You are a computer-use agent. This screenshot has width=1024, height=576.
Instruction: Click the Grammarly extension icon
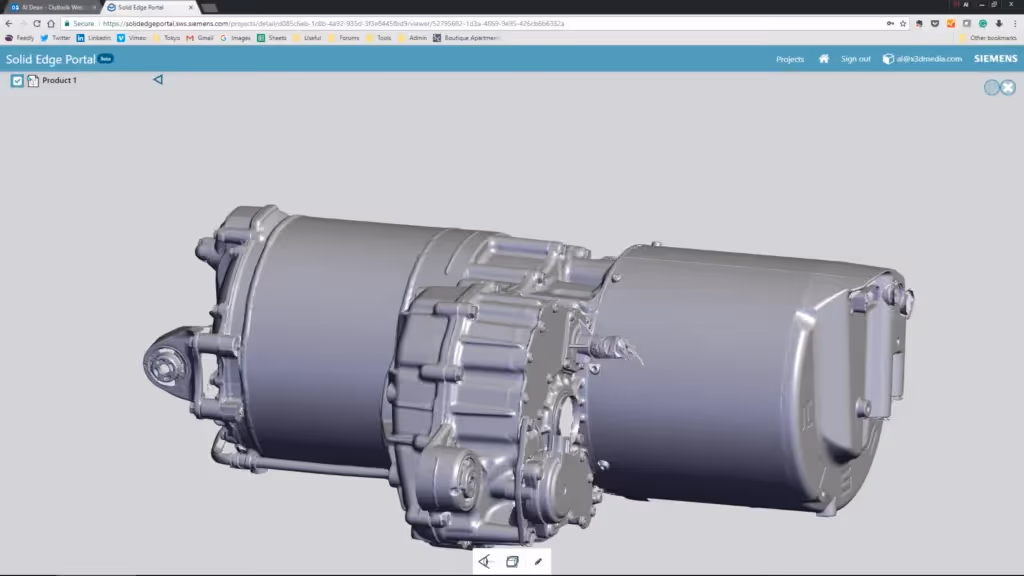click(x=983, y=24)
